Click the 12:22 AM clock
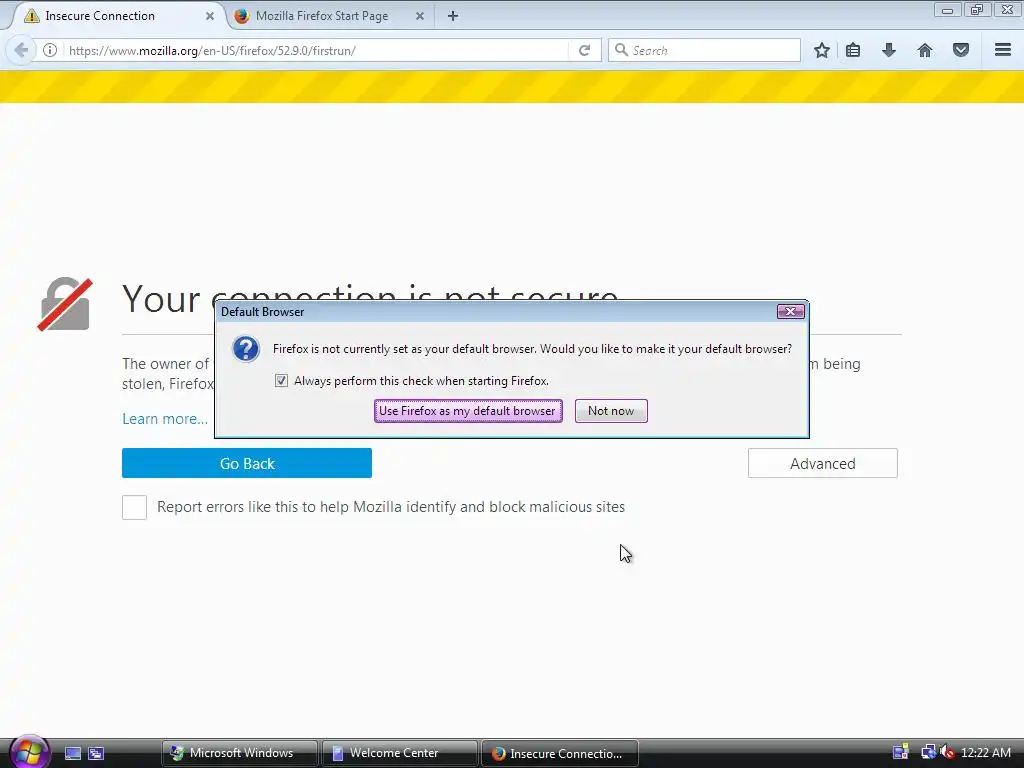The width and height of the screenshot is (1024, 768). click(985, 753)
